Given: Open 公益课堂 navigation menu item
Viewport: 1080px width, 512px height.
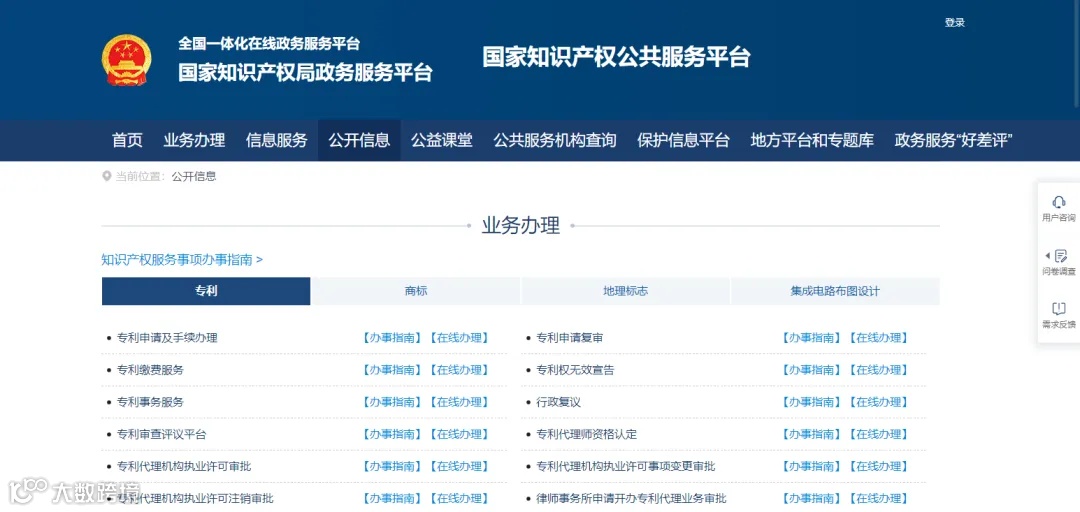Looking at the screenshot, I should [x=442, y=141].
